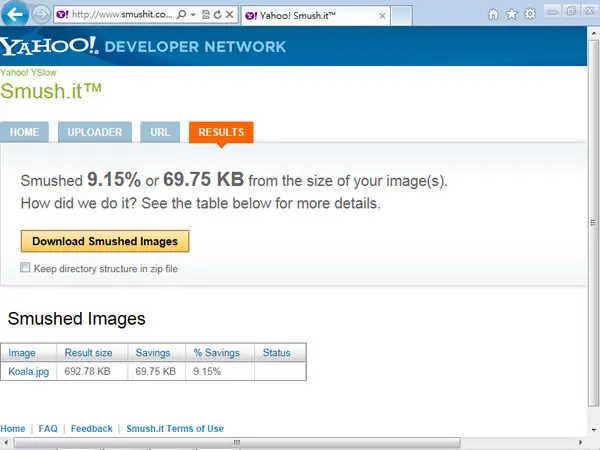600x450 pixels.
Task: Open the Koala.jpg image link
Action: click(x=29, y=371)
